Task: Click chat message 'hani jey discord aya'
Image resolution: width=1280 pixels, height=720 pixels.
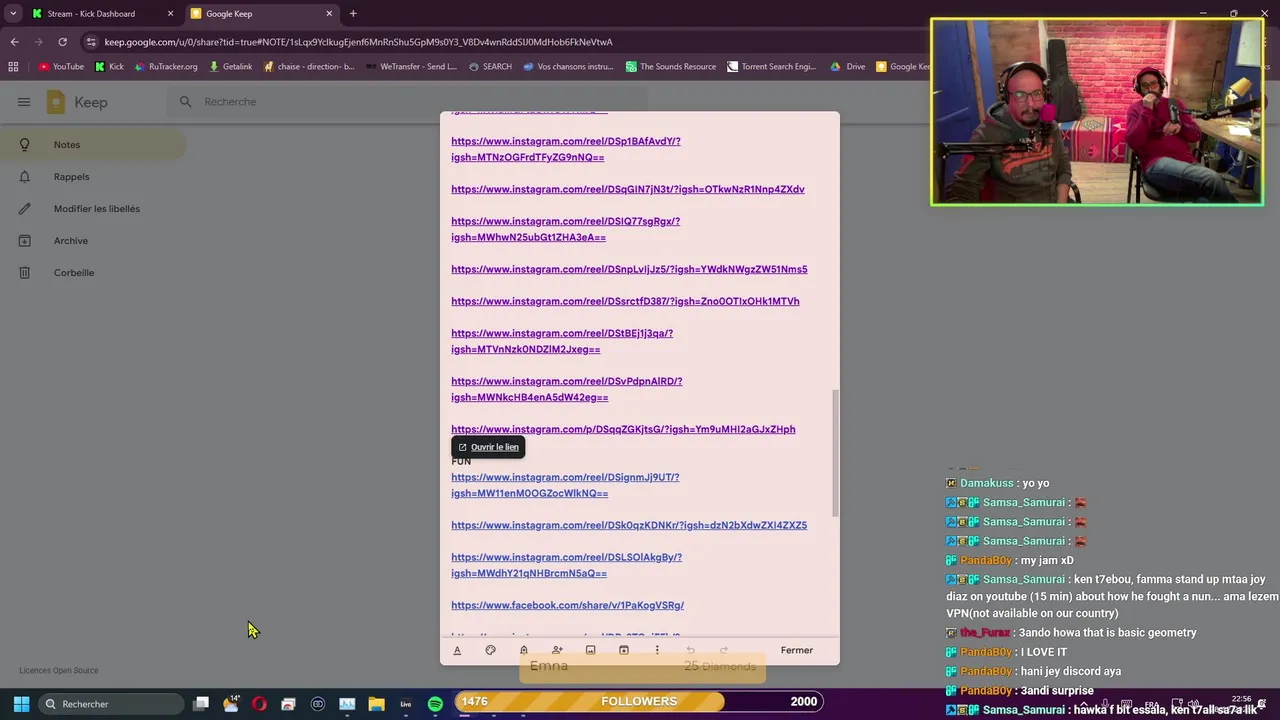Action: (1071, 671)
